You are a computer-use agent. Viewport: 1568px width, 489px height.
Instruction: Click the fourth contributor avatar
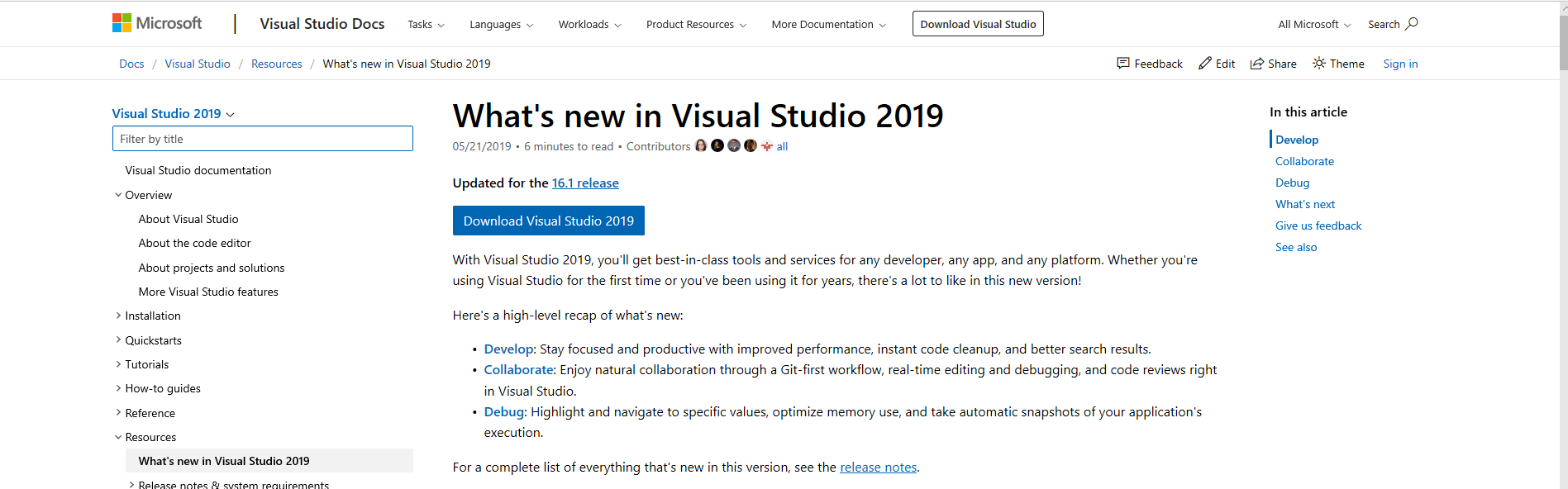(751, 145)
